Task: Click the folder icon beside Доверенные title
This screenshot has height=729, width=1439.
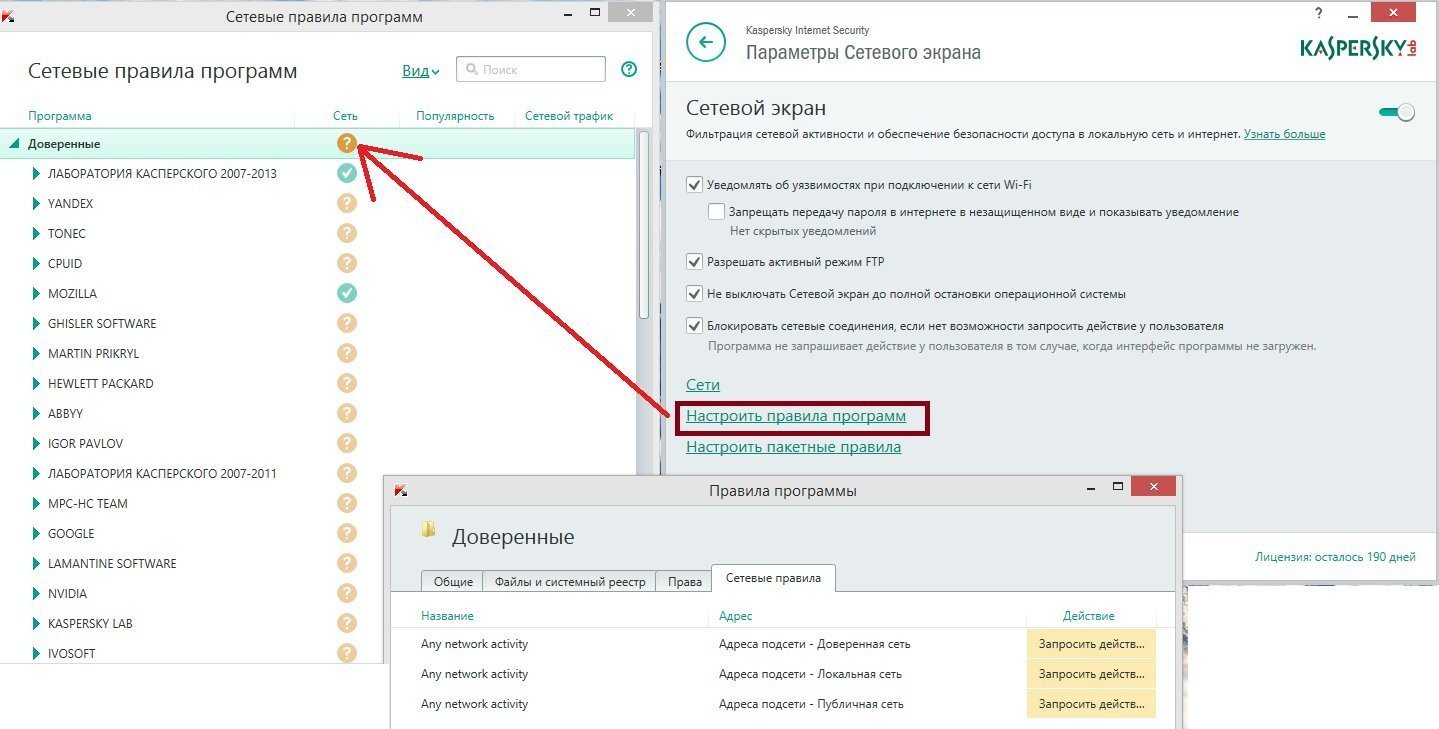Action: [x=428, y=529]
